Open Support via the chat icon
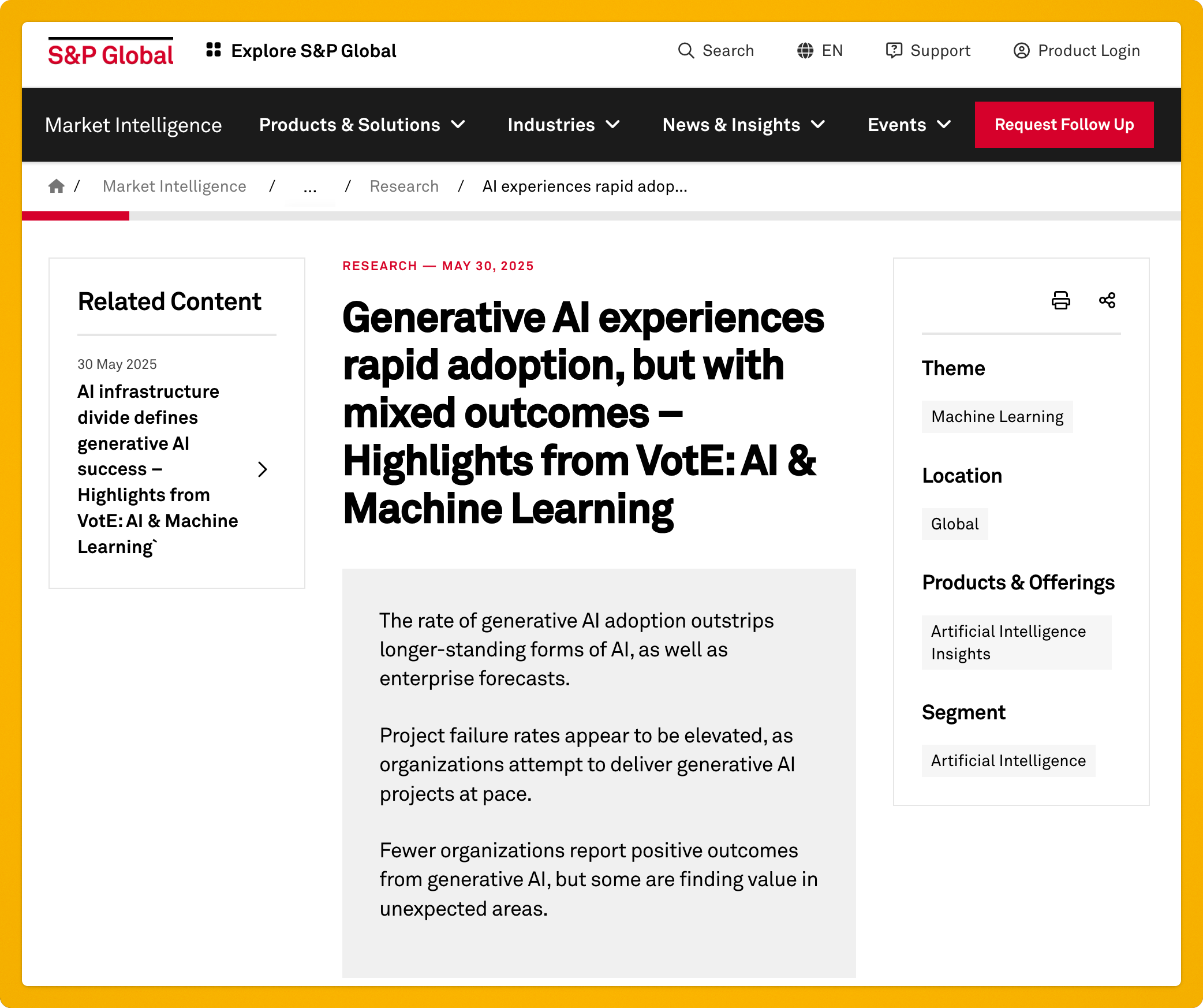This screenshot has width=1203, height=1008. point(894,51)
